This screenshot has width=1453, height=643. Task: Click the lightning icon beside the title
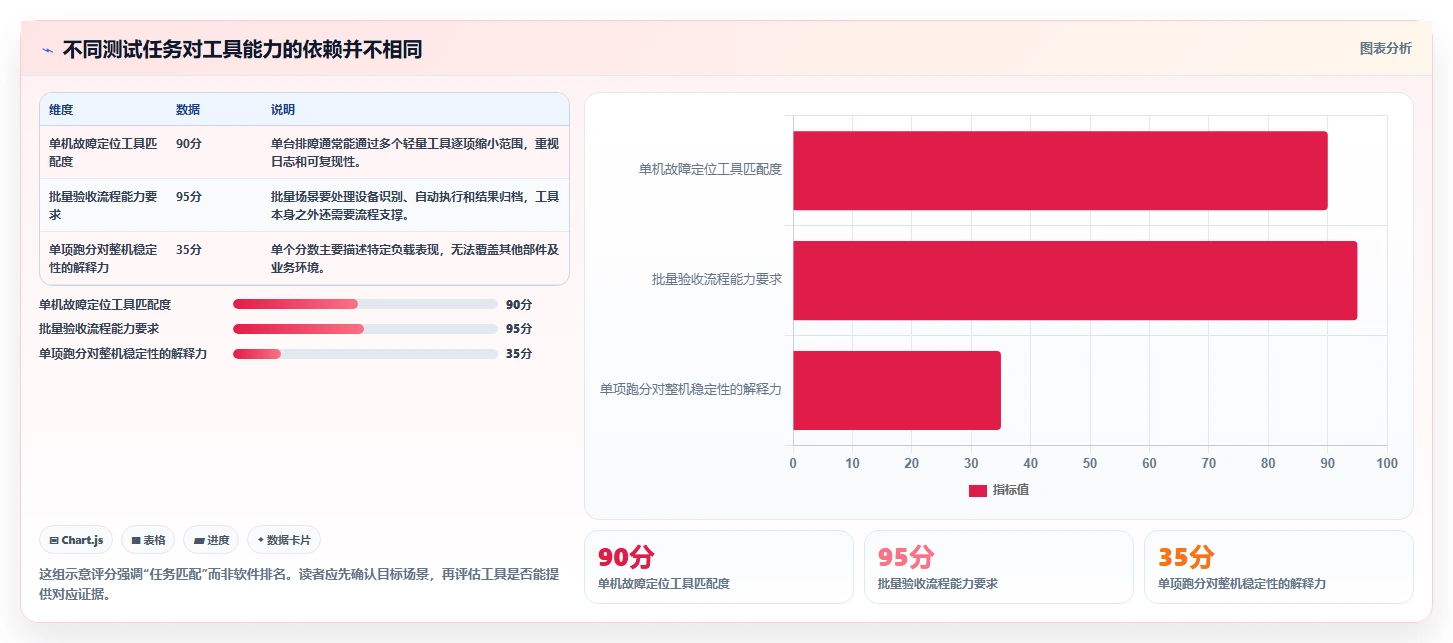[x=47, y=50]
